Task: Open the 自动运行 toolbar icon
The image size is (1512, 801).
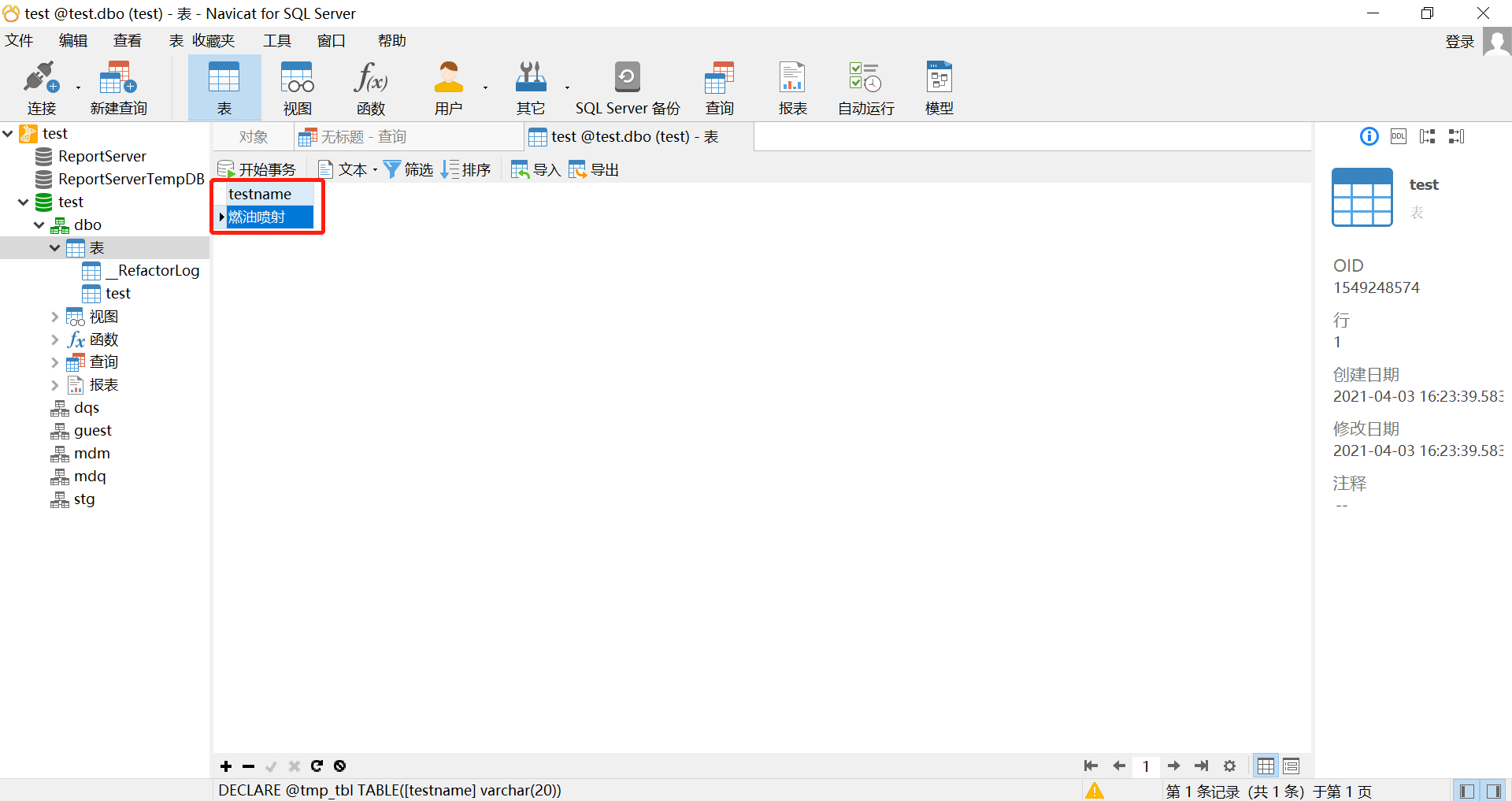Action: point(864,87)
